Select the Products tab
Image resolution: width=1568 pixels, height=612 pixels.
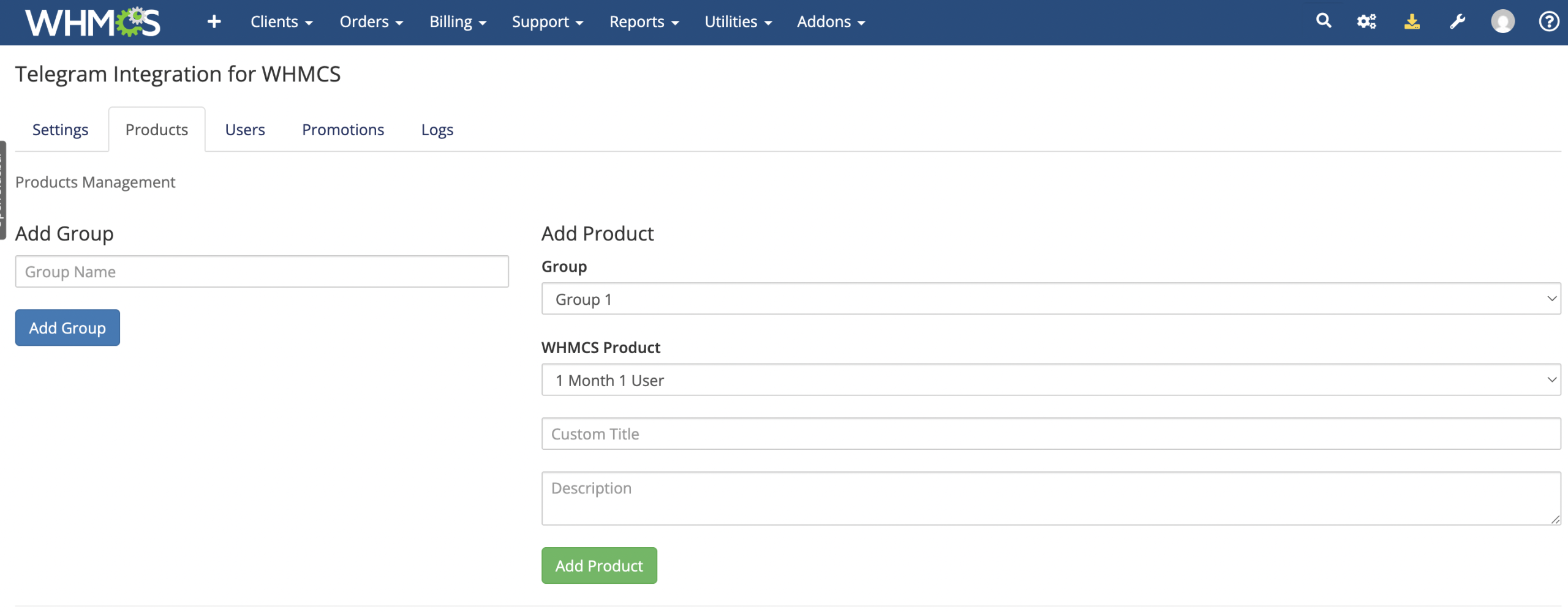click(x=157, y=130)
